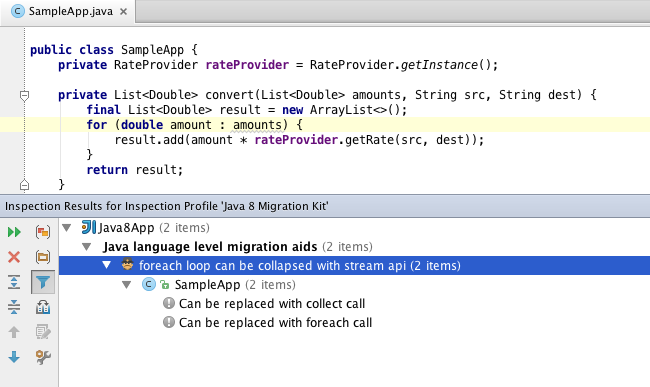Click the Collapse All icon
The width and height of the screenshot is (650, 387).
[x=14, y=307]
